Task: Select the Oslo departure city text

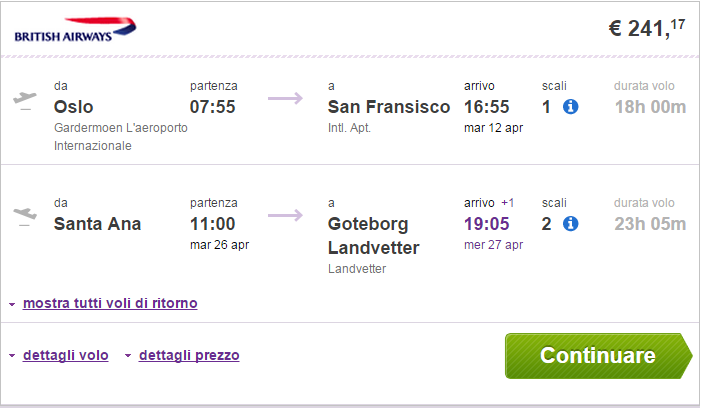Action: (x=73, y=107)
